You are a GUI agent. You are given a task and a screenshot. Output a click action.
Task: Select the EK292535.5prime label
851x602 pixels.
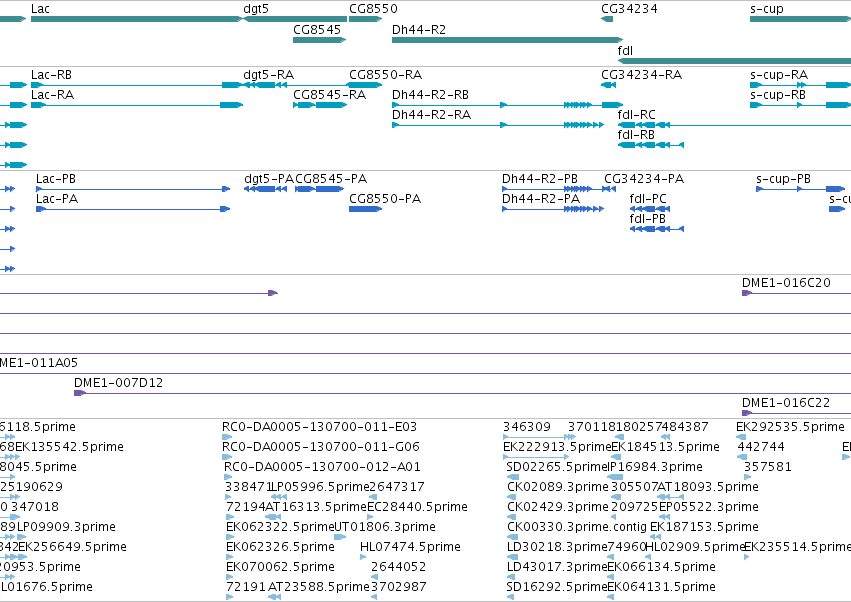pos(790,427)
